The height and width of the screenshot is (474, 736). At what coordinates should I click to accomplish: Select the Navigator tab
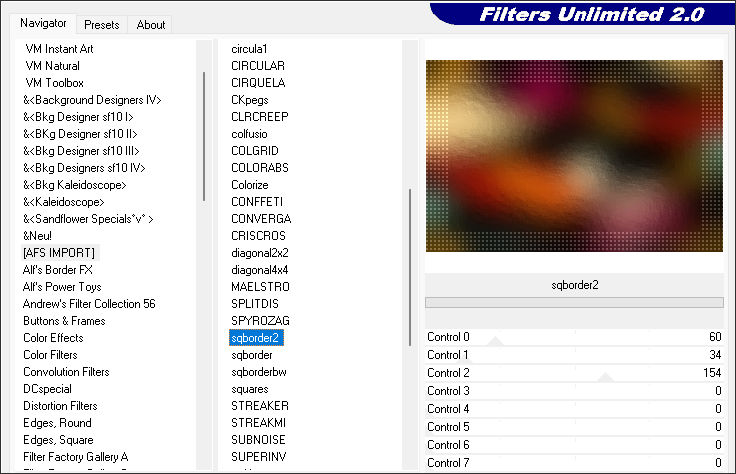43,23
